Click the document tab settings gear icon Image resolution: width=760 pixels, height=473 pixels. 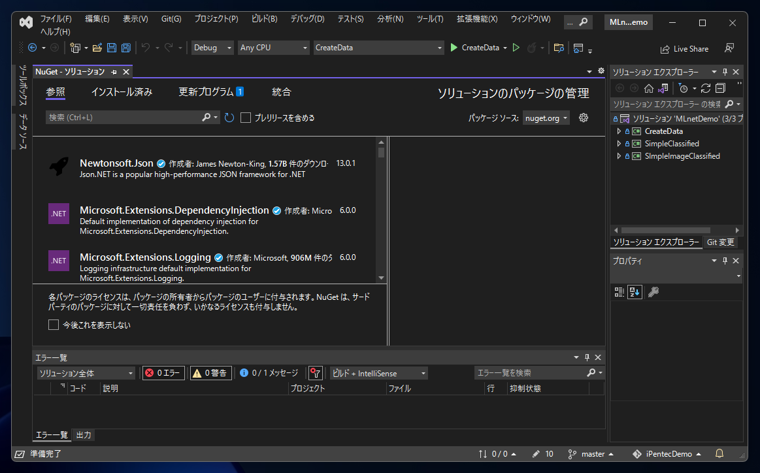(601, 71)
